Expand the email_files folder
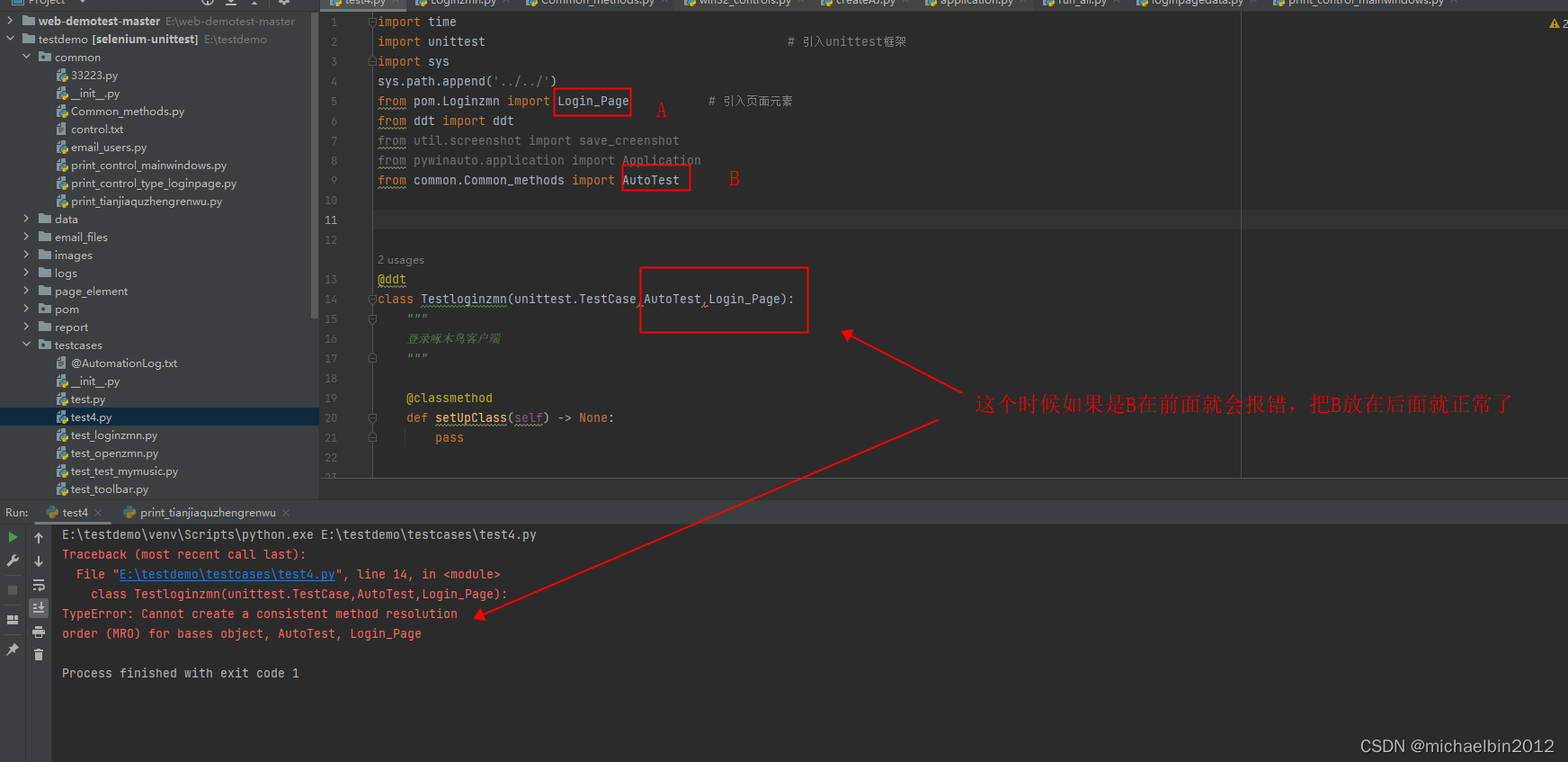Image resolution: width=1568 pixels, height=762 pixels. (x=27, y=237)
